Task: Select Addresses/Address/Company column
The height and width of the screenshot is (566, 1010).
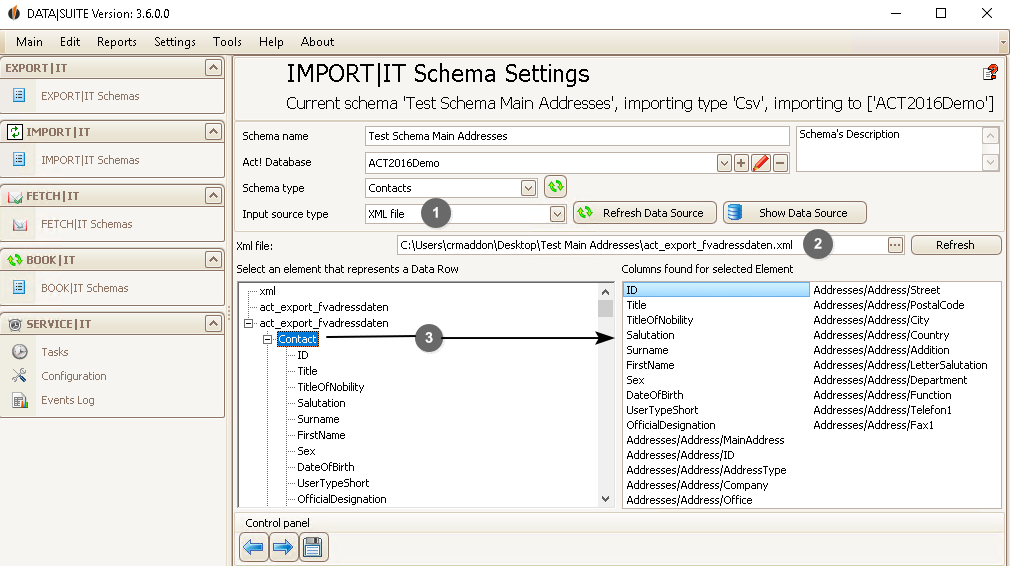Action: pyautogui.click(x=697, y=486)
